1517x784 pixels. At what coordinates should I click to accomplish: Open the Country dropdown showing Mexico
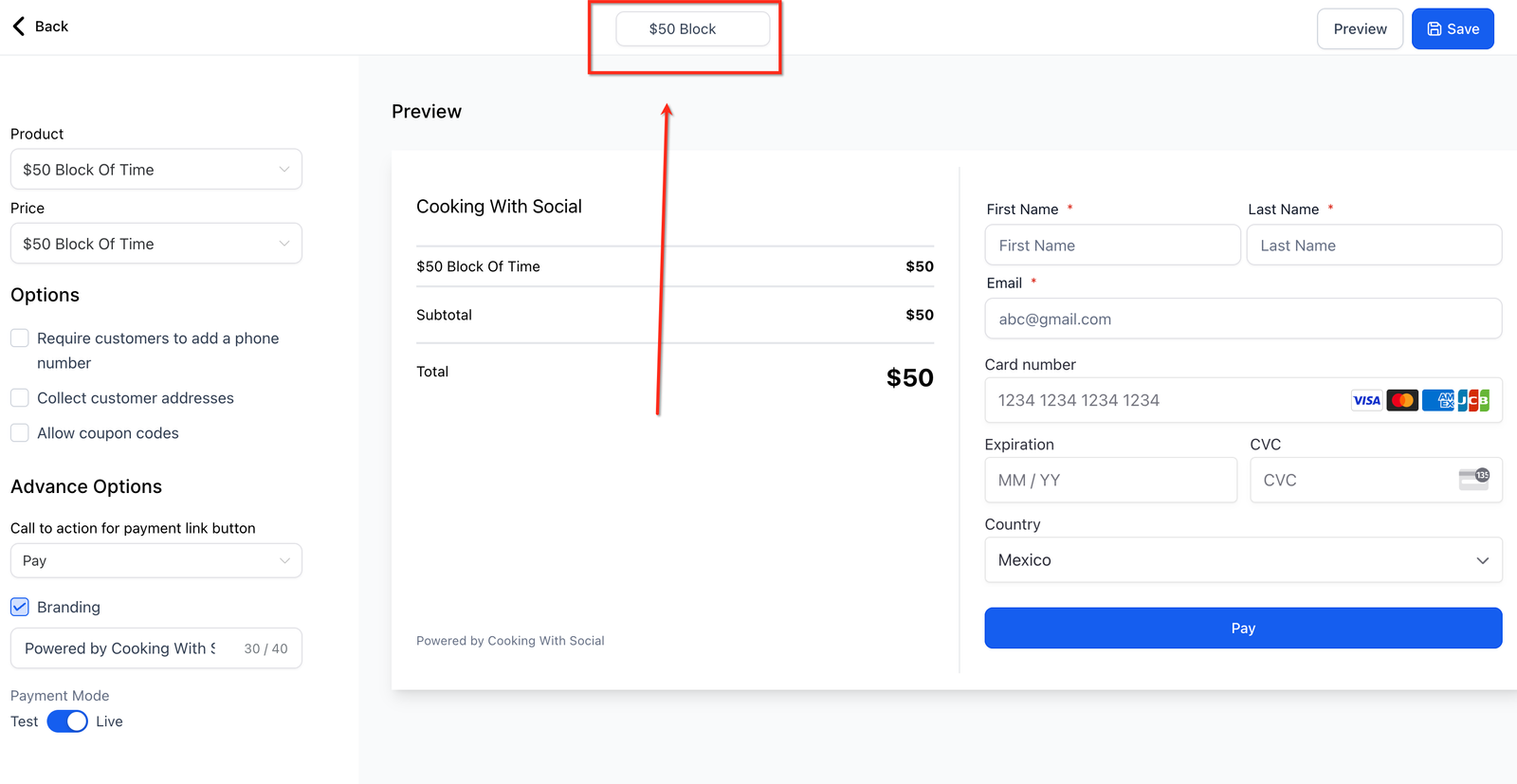coord(1243,560)
